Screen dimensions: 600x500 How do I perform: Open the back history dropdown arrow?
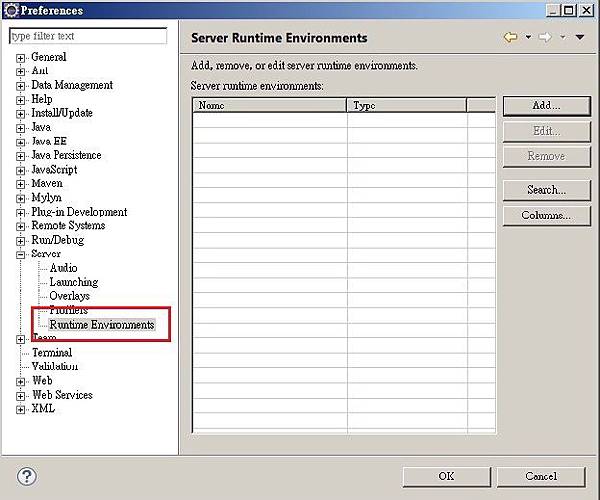pyautogui.click(x=528, y=37)
